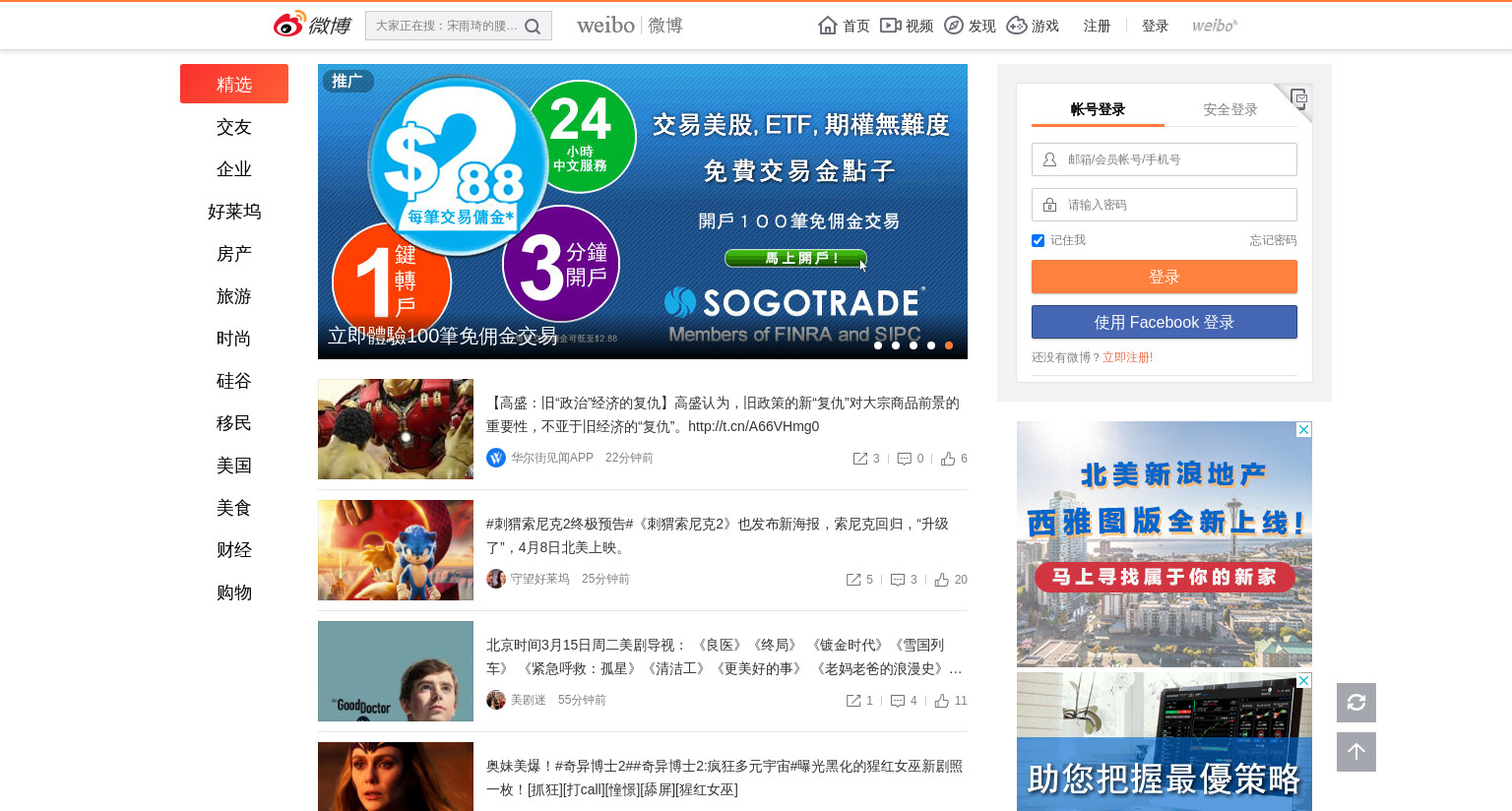Toggle the 记住我 checkbox
Viewport: 1512px width, 811px height.
[x=1038, y=240]
